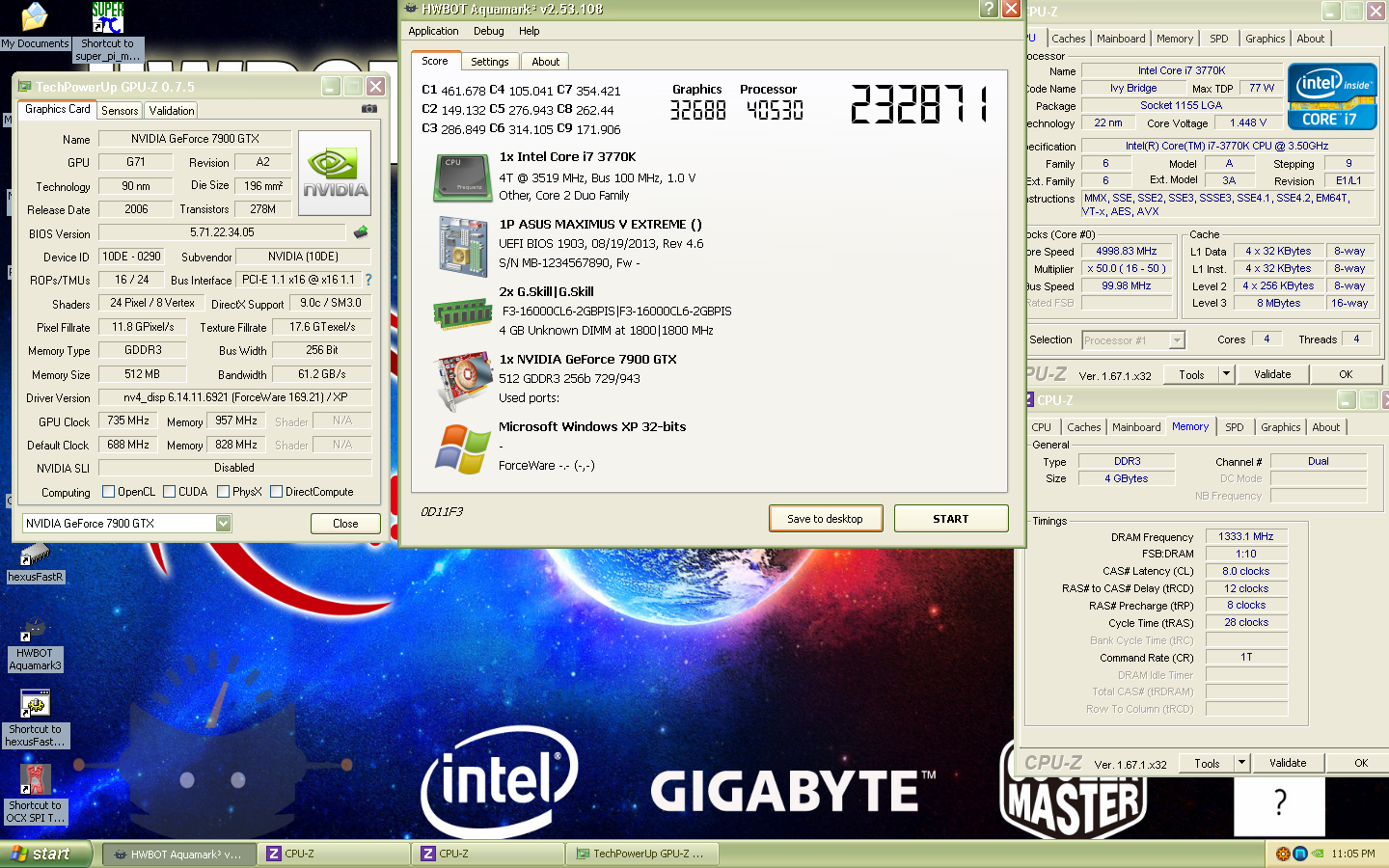Viewport: 1389px width, 868px height.
Task: Click the Windows XP logo icon in Aquamark
Action: (463, 449)
